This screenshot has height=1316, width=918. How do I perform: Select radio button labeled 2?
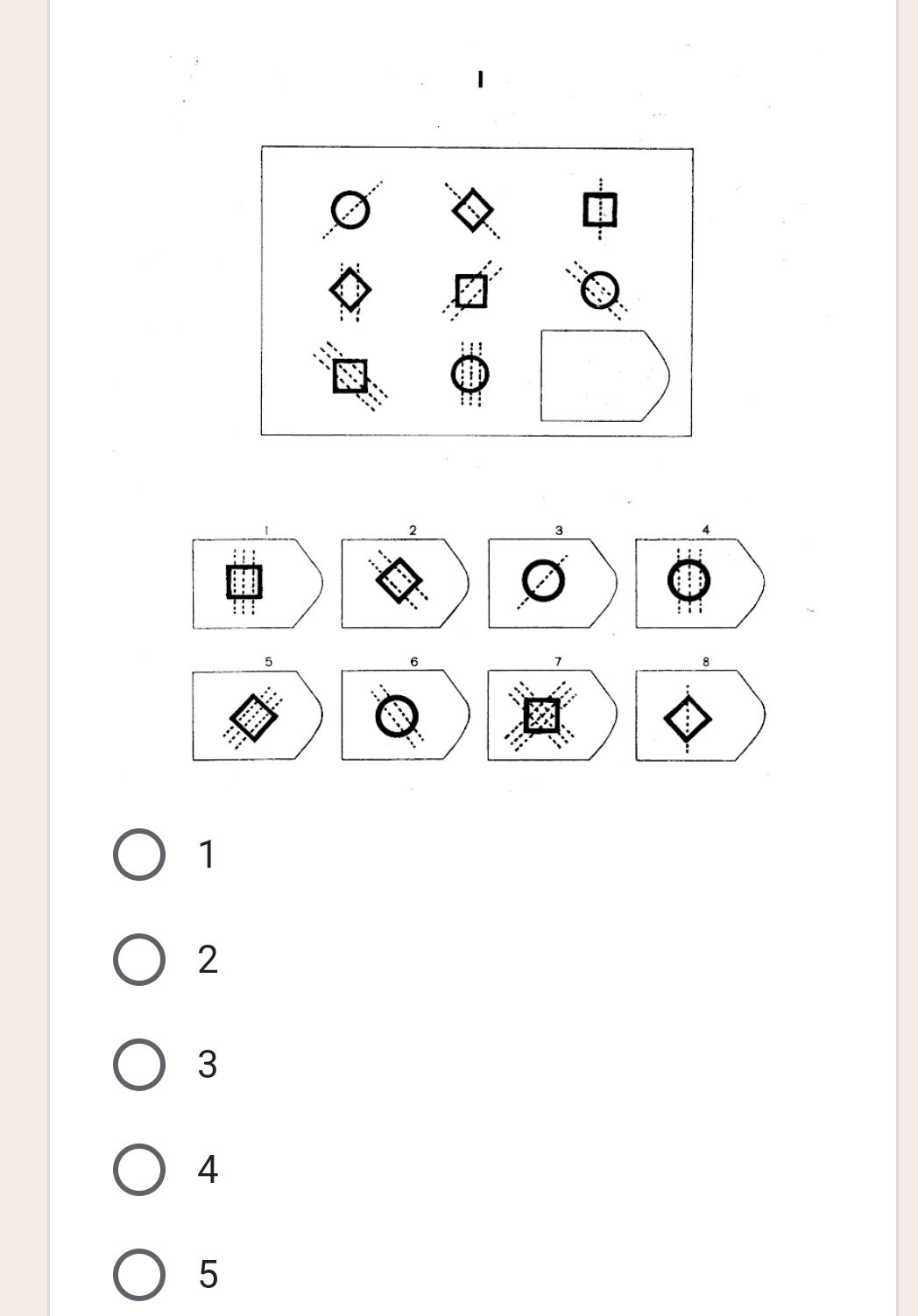coord(138,959)
